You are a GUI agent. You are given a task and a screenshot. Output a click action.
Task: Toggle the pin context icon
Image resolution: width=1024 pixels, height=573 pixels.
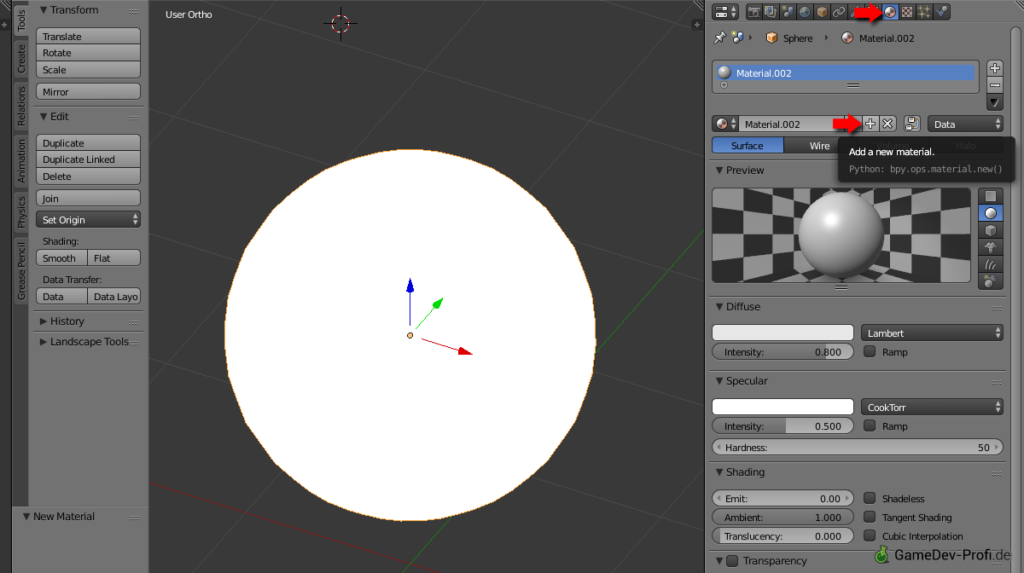pos(720,38)
